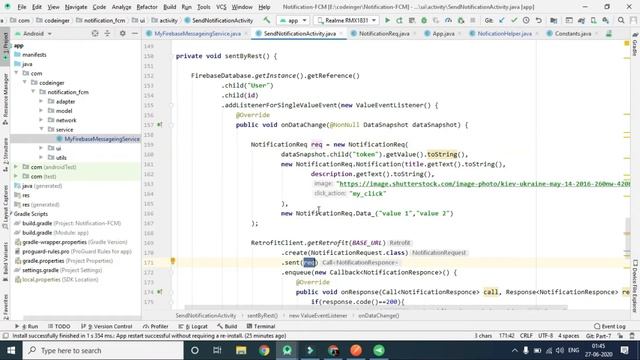The image size is (640, 360).
Task: Open the Project Structure icon in toolbar
Action: click(x=553, y=20)
